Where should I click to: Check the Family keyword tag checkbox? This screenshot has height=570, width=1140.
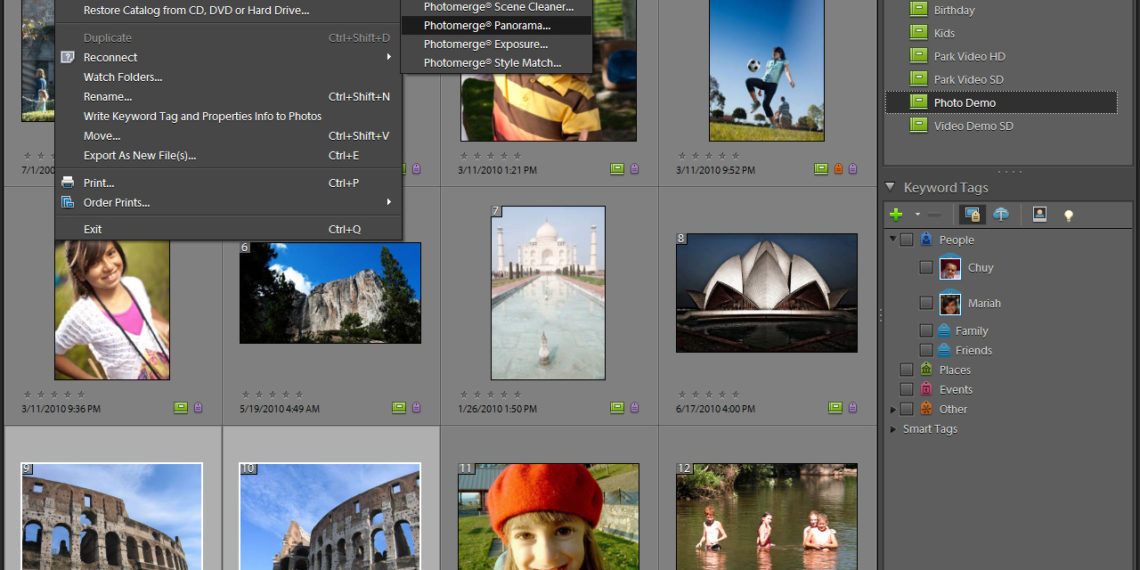tap(926, 330)
